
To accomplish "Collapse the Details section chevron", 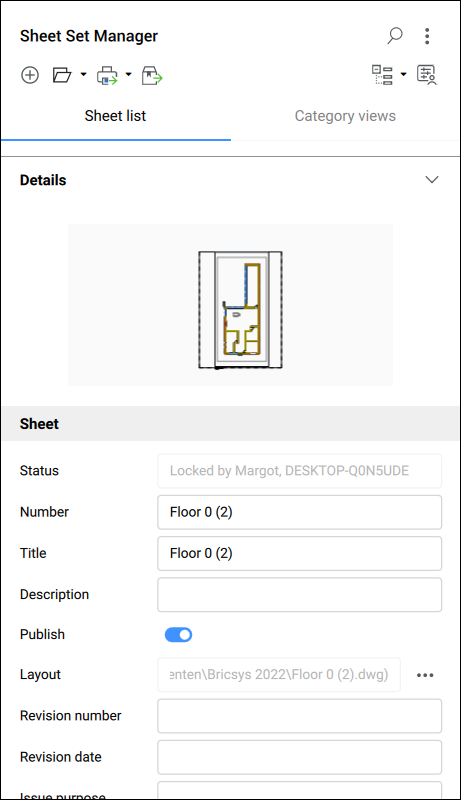I will pos(432,180).
